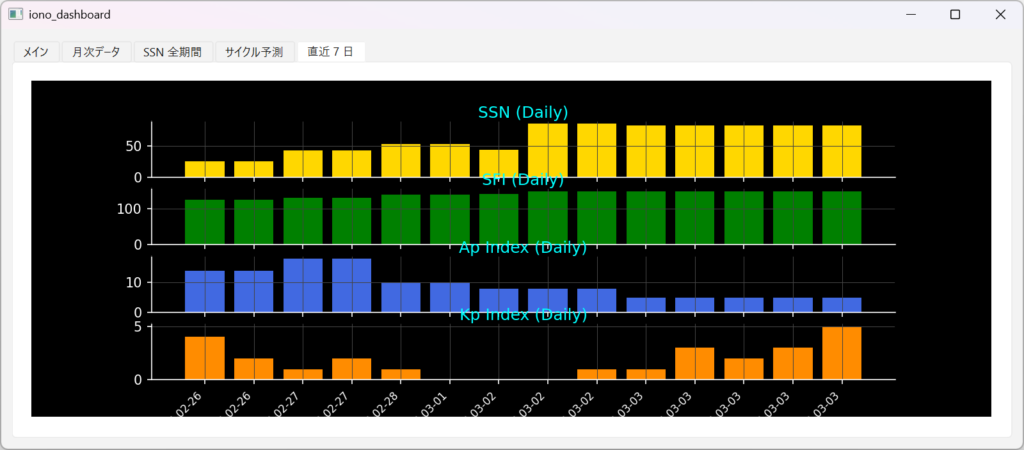Minimize the iono_dashboard window
The height and width of the screenshot is (450, 1024).
[x=909, y=15]
